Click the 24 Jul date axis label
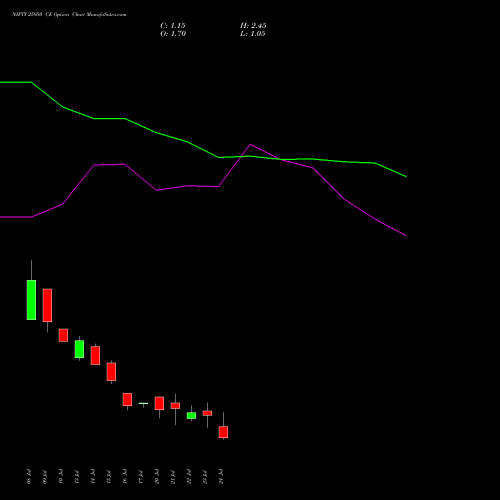 [x=221, y=477]
